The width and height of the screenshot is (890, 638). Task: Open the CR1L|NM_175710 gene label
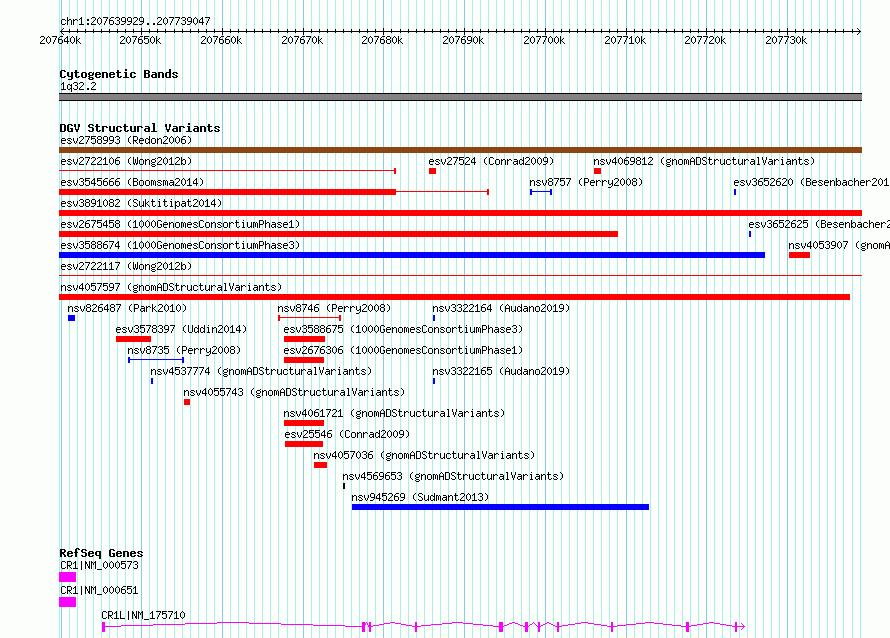pos(143,615)
